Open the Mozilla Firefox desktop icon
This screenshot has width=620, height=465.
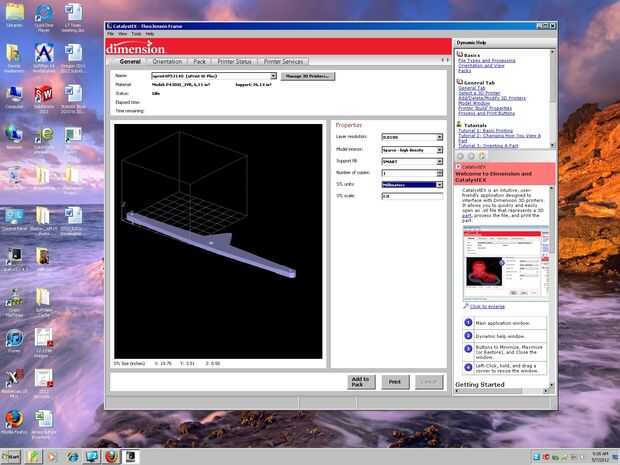pos(15,422)
